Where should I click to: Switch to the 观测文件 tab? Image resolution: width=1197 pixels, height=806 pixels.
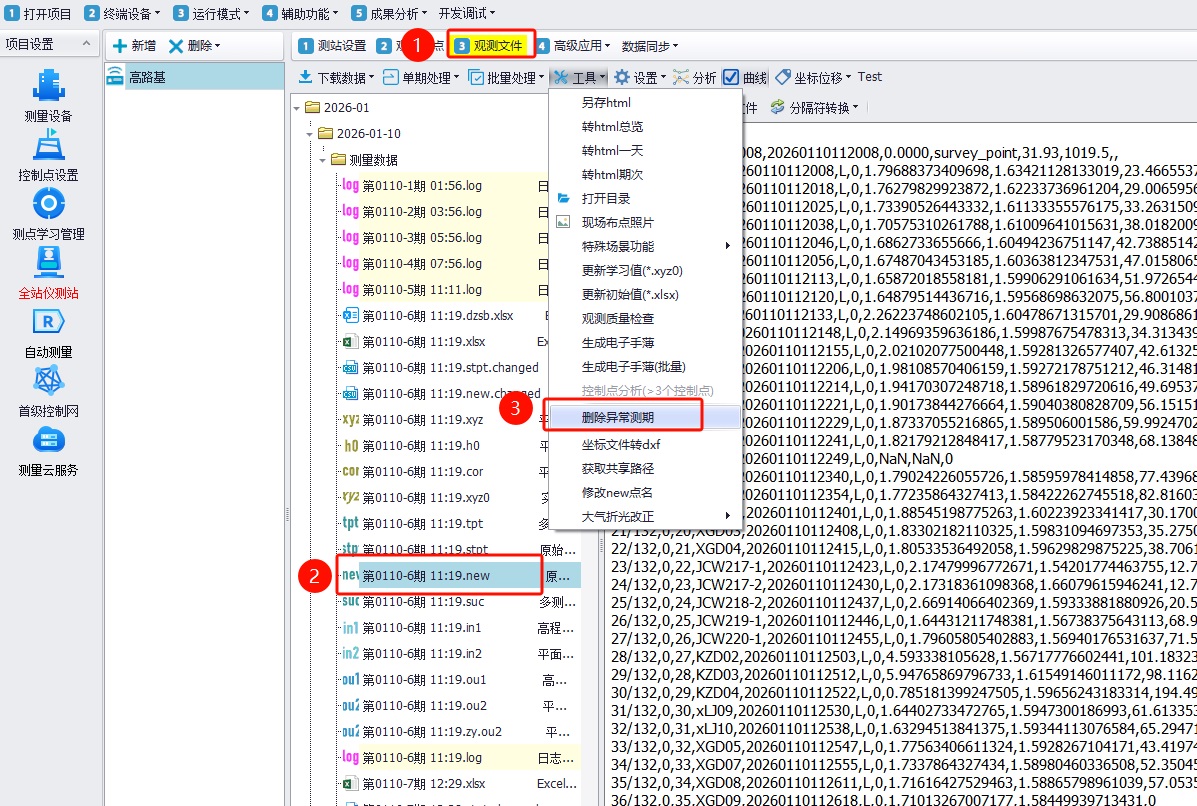[x=490, y=46]
